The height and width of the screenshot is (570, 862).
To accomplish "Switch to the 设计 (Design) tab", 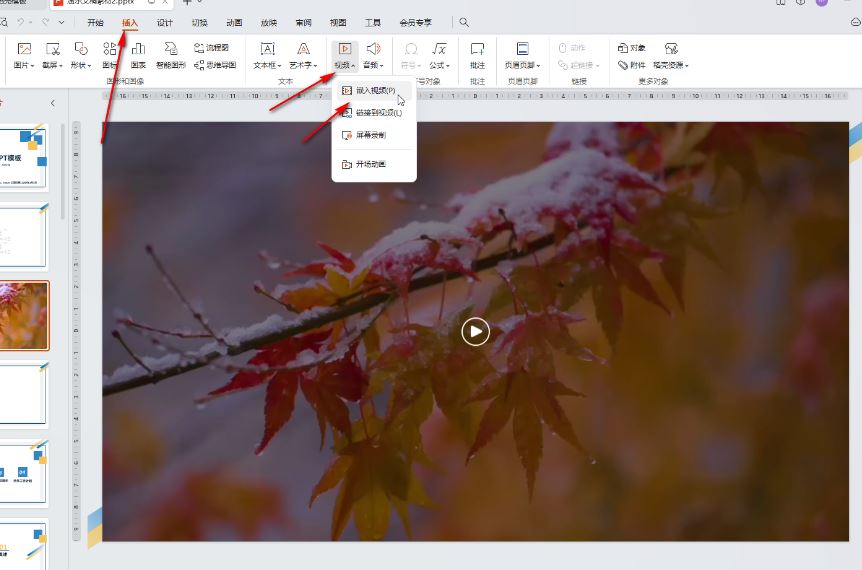I will (x=165, y=22).
